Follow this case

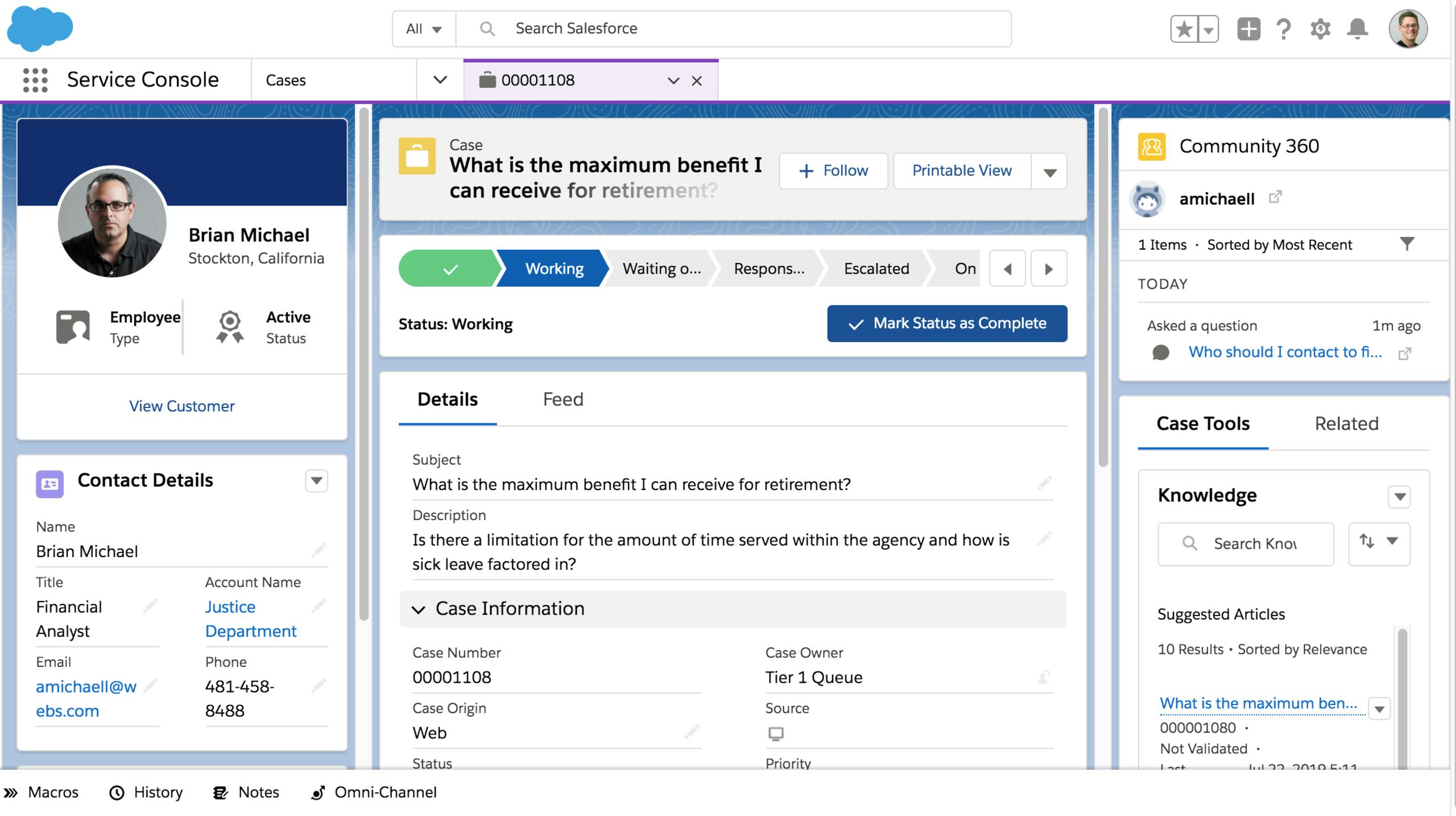[x=833, y=171]
